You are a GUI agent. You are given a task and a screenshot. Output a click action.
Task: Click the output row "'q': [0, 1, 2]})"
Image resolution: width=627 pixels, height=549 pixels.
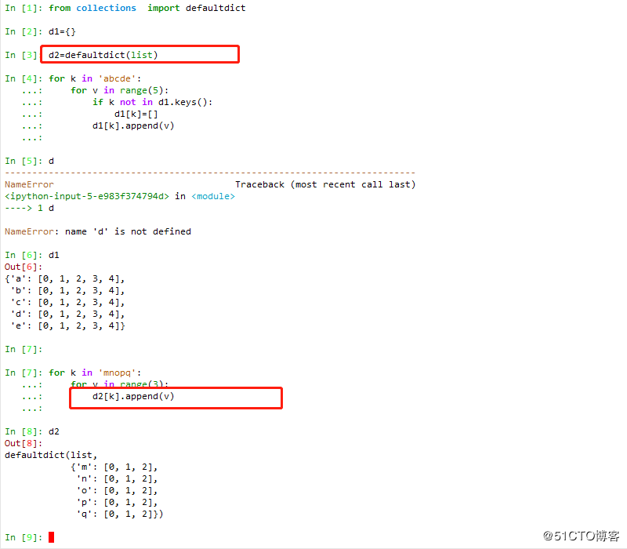120,514
